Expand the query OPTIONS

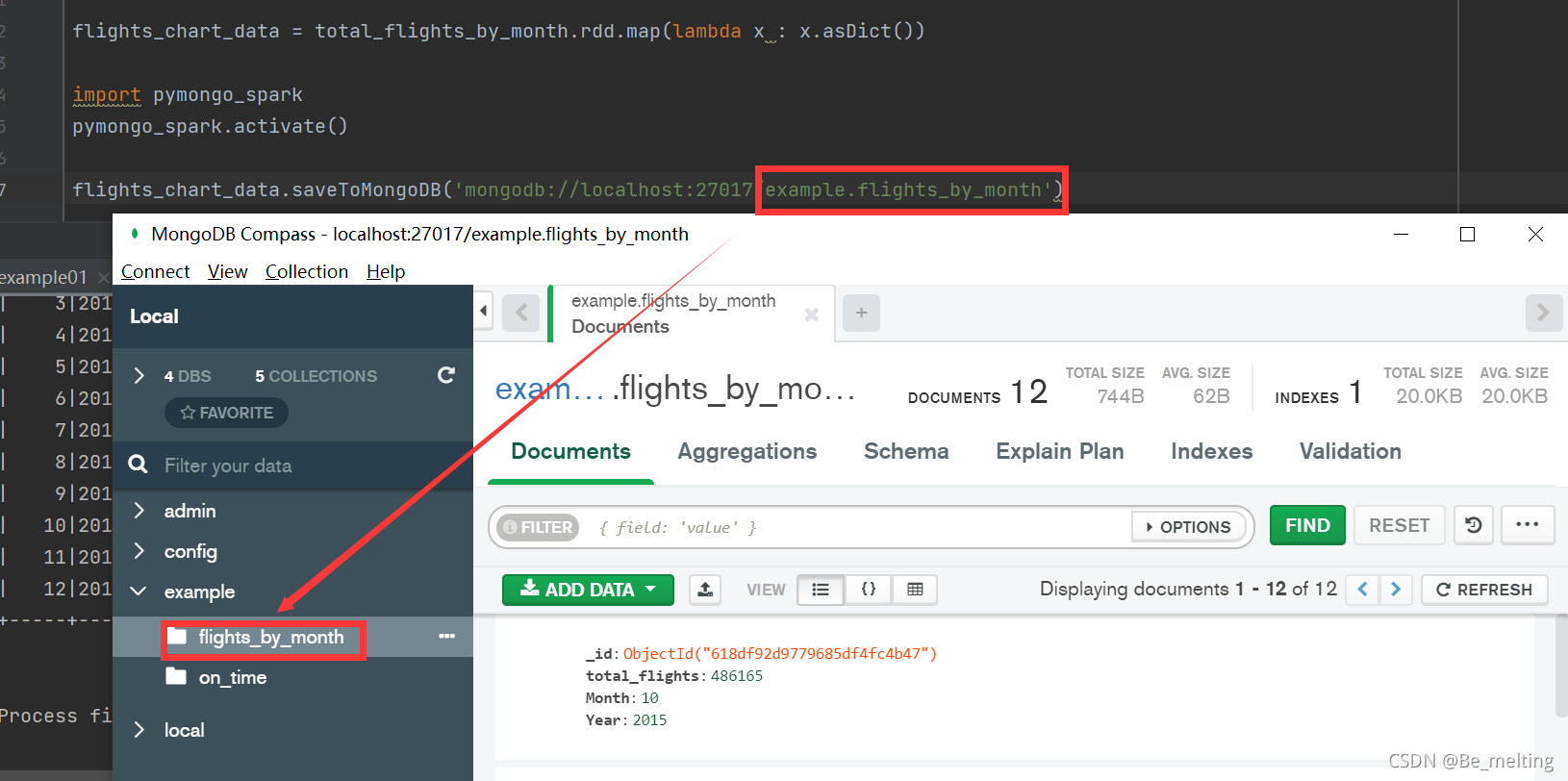click(x=1189, y=527)
